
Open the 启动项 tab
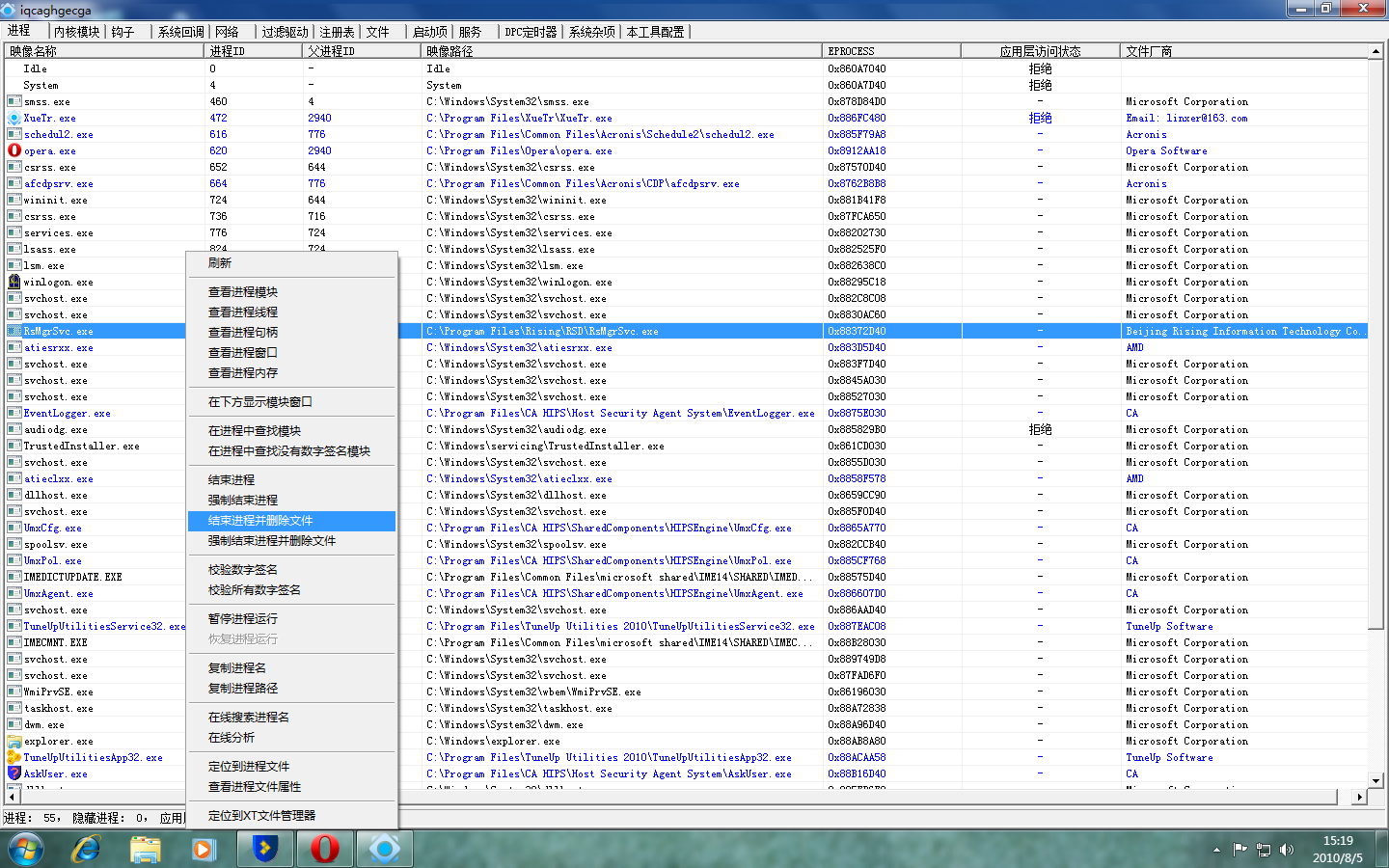pyautogui.click(x=430, y=32)
